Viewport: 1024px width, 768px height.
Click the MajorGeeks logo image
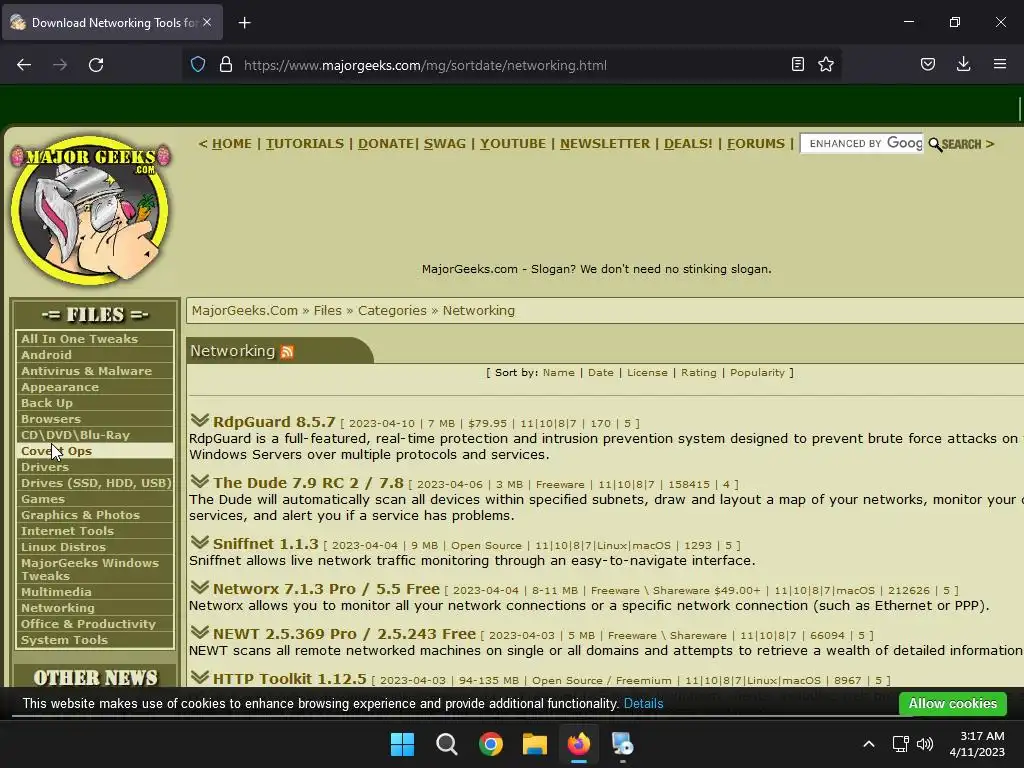pos(91,211)
